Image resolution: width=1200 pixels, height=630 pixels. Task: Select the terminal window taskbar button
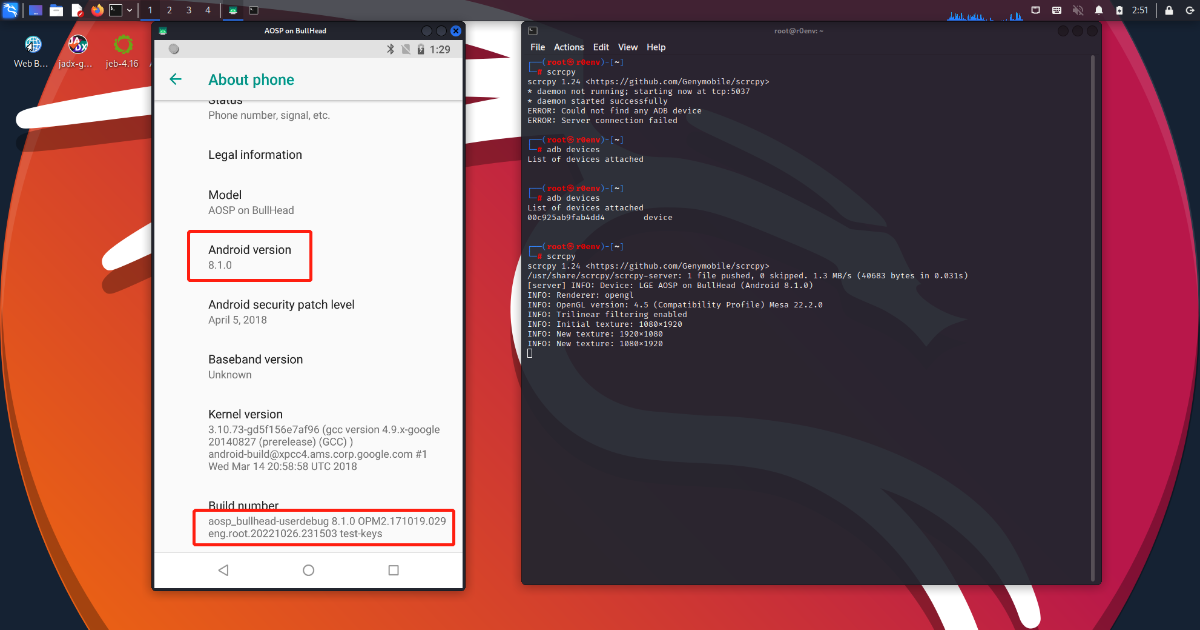point(253,10)
